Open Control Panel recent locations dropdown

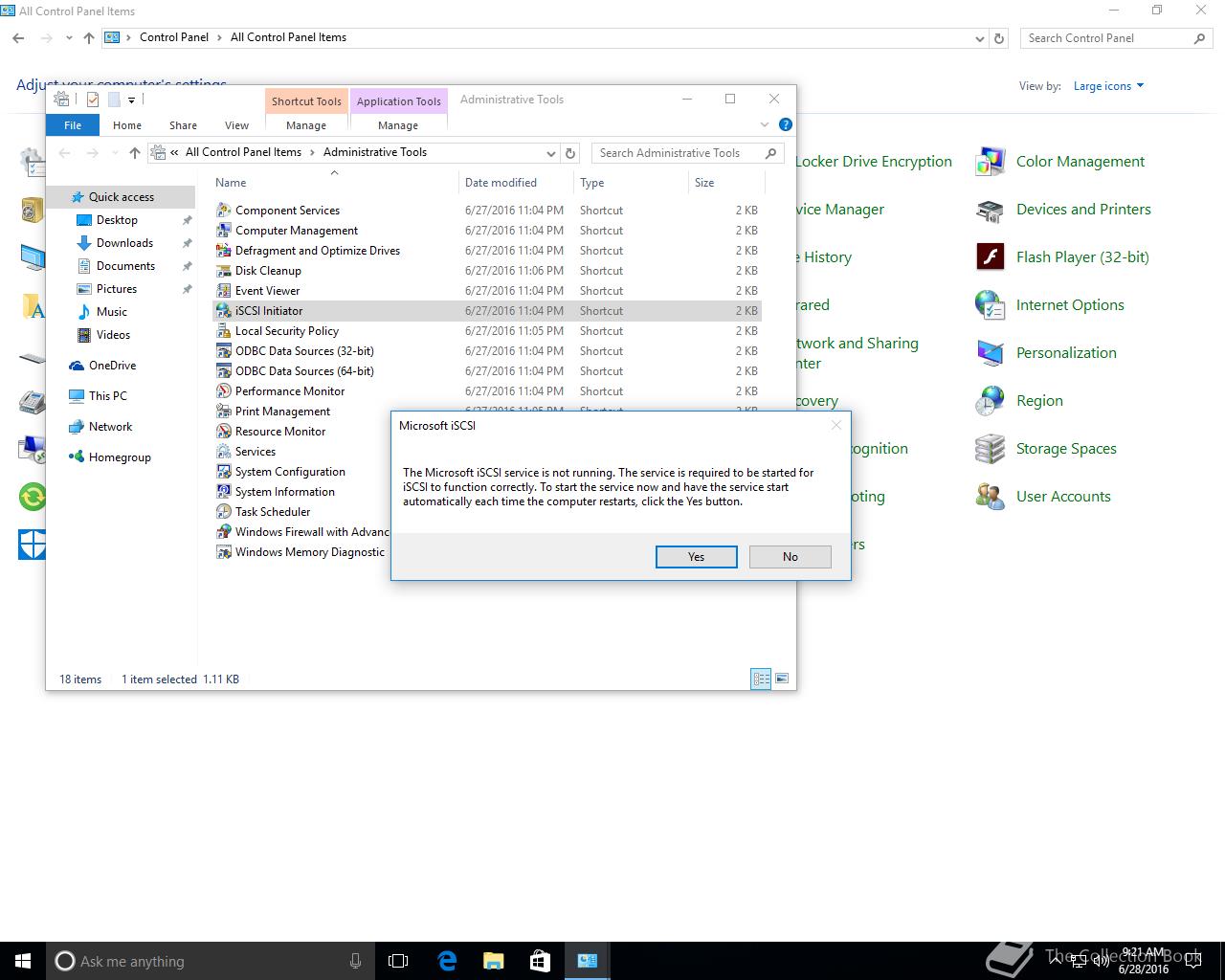tap(69, 38)
